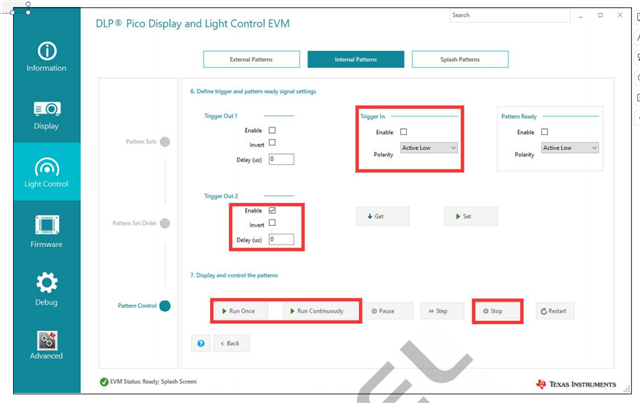Click the blue help question mark icon
The width and height of the screenshot is (640, 403).
pyautogui.click(x=201, y=343)
